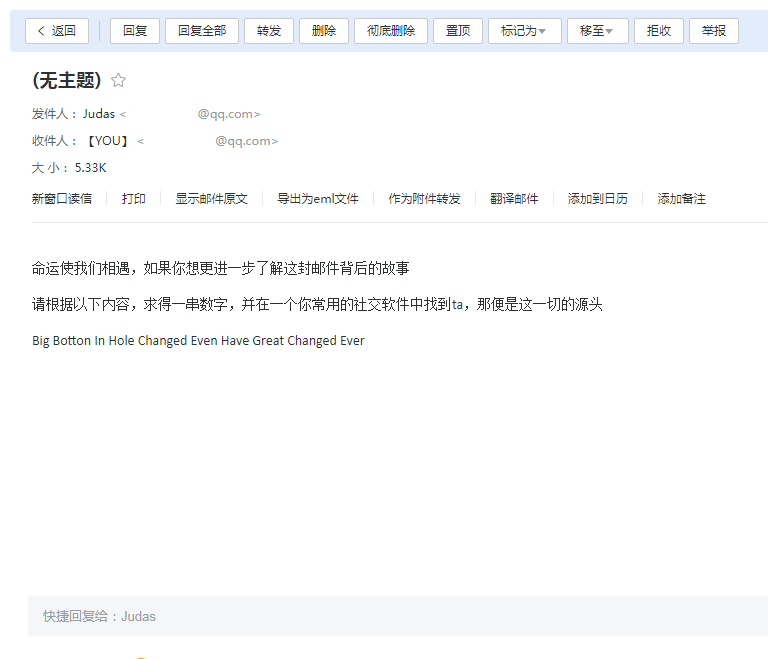Add the email to calendar 添加到日历
The width and height of the screenshot is (768, 659).
598,199
